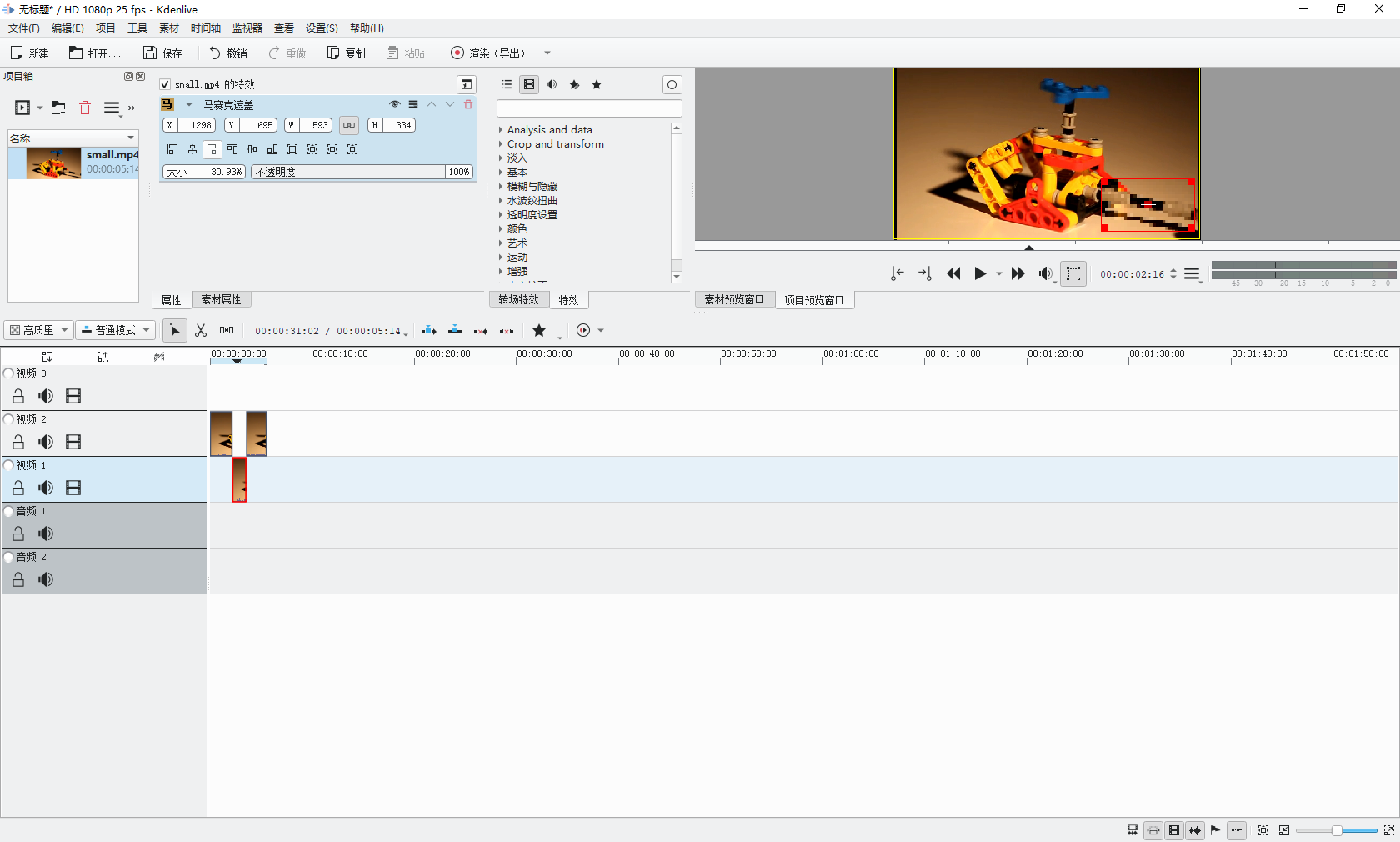Select the arrow selection tool
The width and height of the screenshot is (1400, 842).
click(174, 331)
